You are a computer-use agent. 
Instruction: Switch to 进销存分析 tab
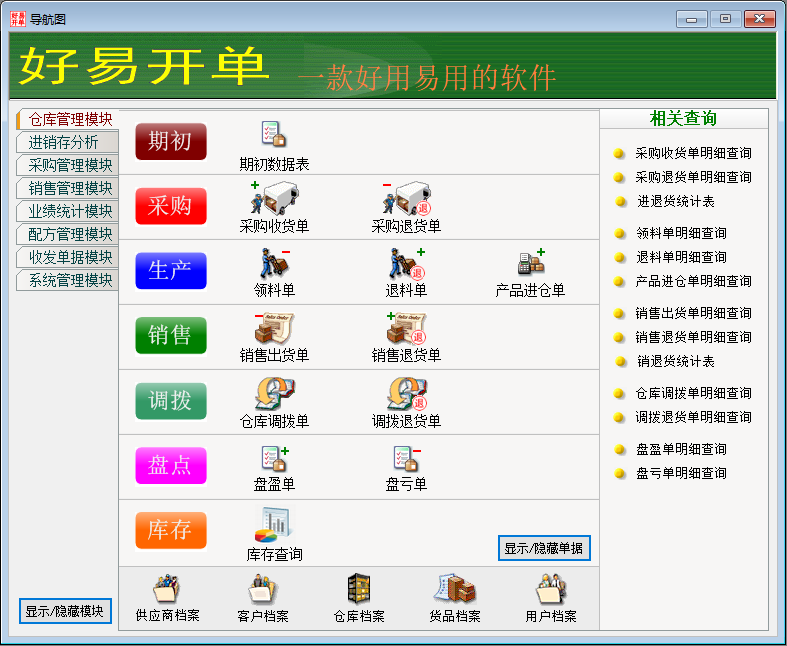click(64, 142)
